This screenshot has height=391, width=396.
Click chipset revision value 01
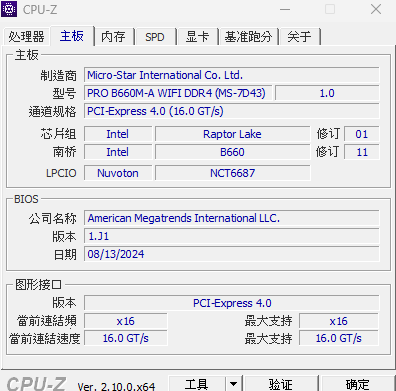[362, 134]
